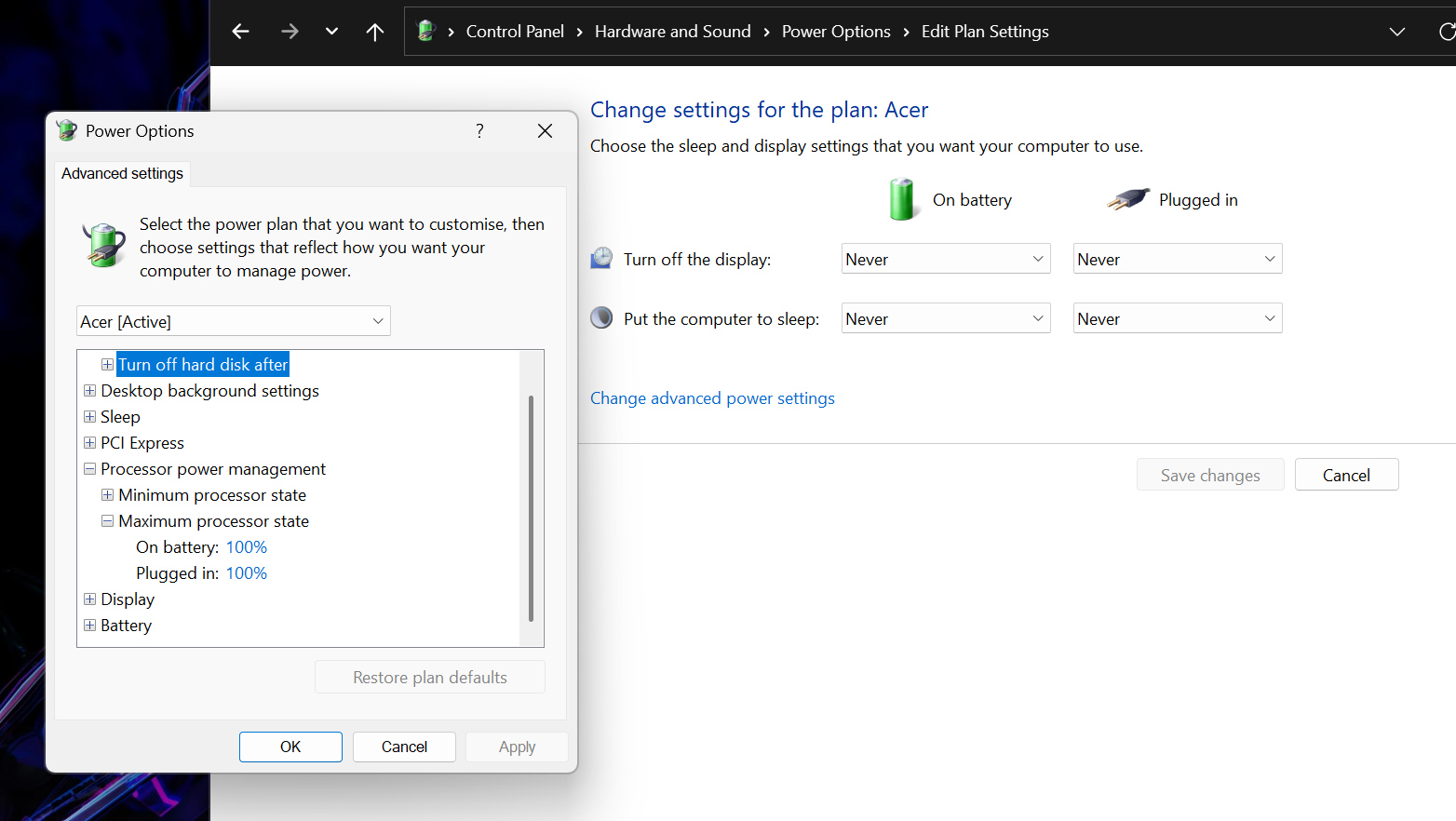Click the Help question mark in Power Options

click(479, 131)
